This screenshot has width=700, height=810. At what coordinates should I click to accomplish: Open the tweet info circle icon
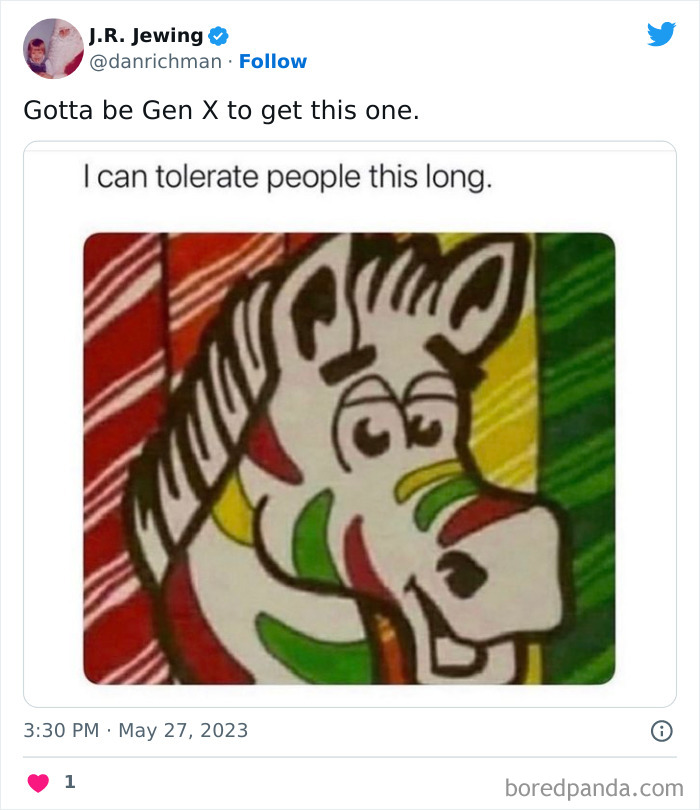pos(662,731)
